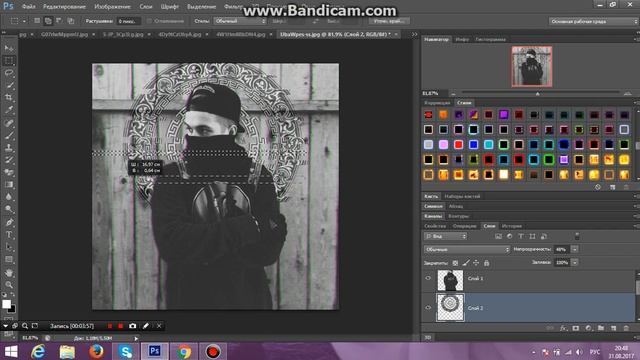The height and width of the screenshot is (360, 640).
Task: Select the Crop tool
Action: (9, 98)
